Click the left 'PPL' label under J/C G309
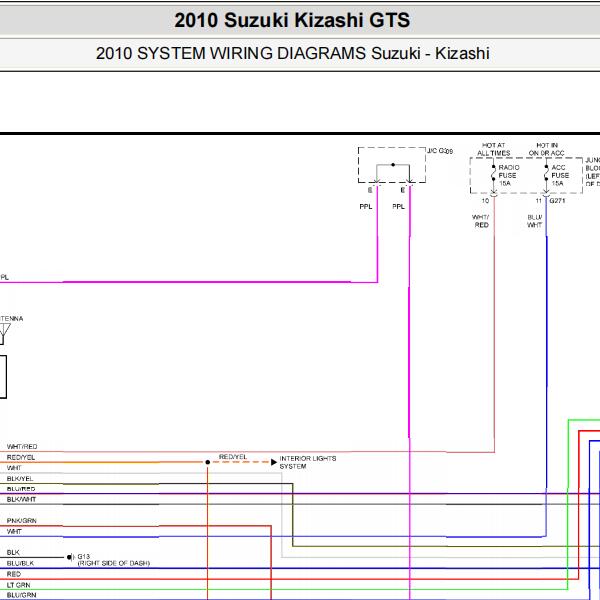 pyautogui.click(x=366, y=206)
